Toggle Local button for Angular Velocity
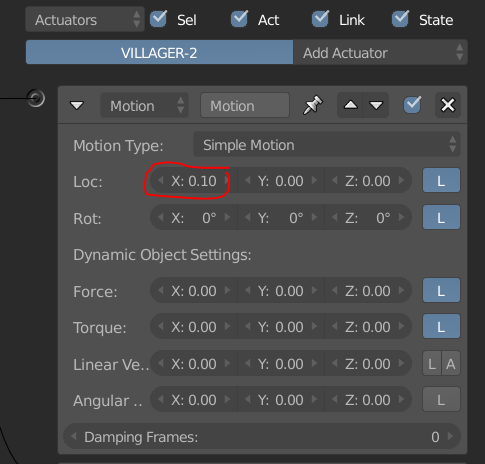 [x=441, y=399]
